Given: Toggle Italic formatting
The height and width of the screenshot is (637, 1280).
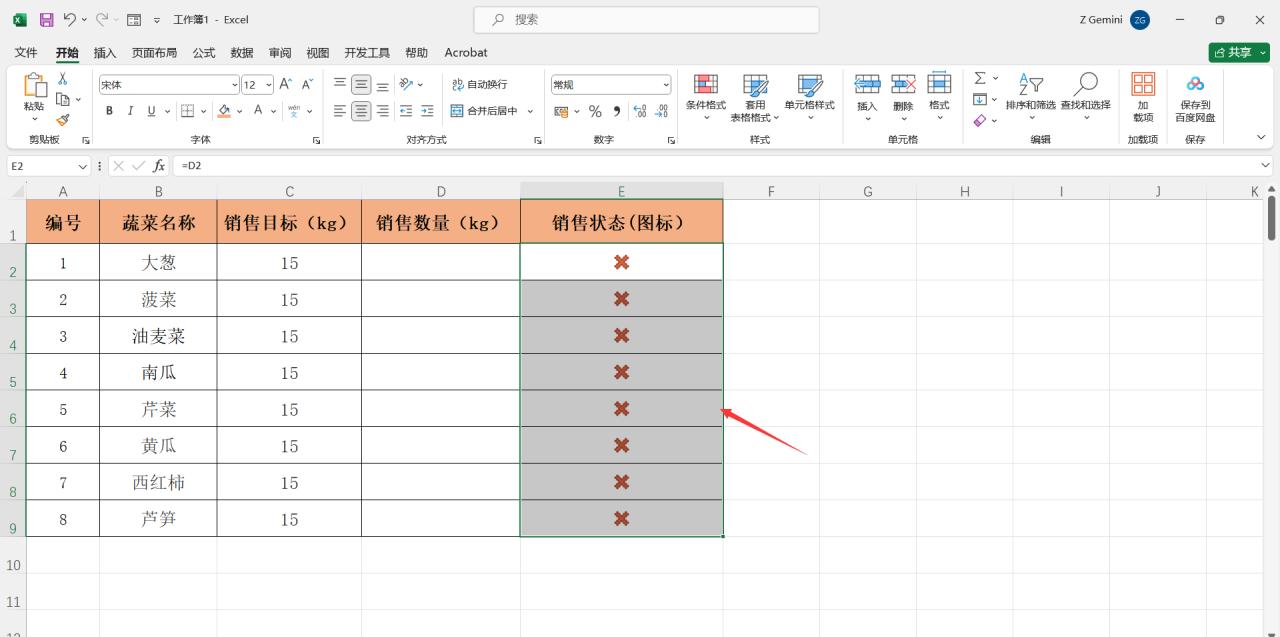Looking at the screenshot, I should [x=131, y=111].
